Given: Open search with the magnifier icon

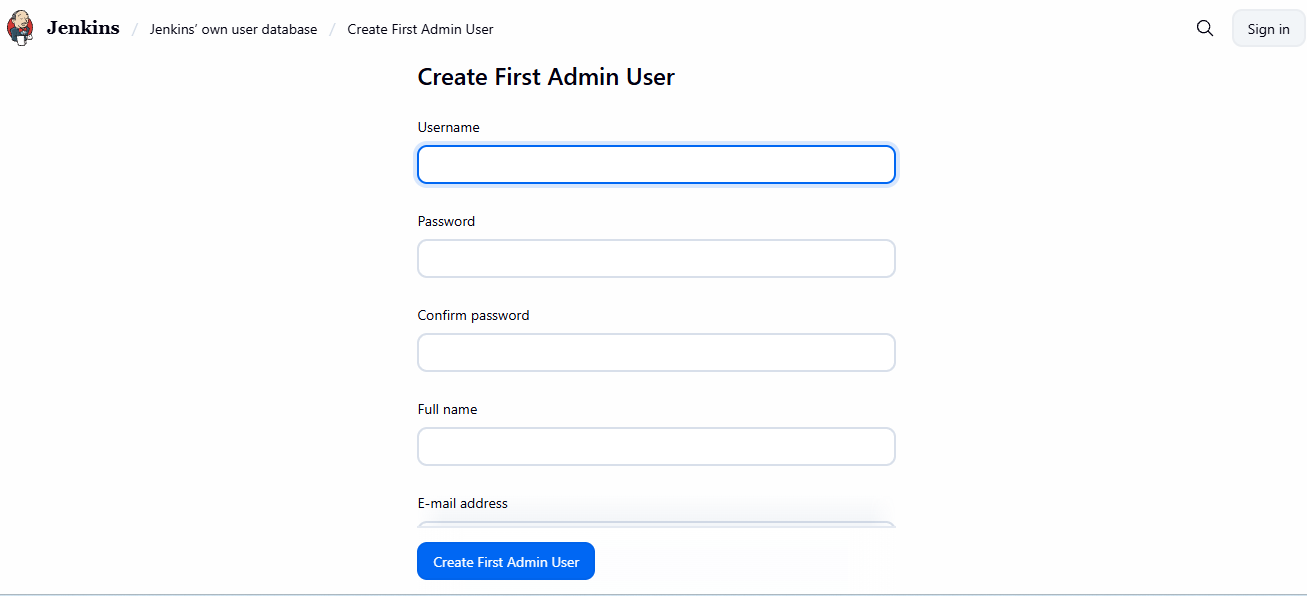Looking at the screenshot, I should (1205, 29).
